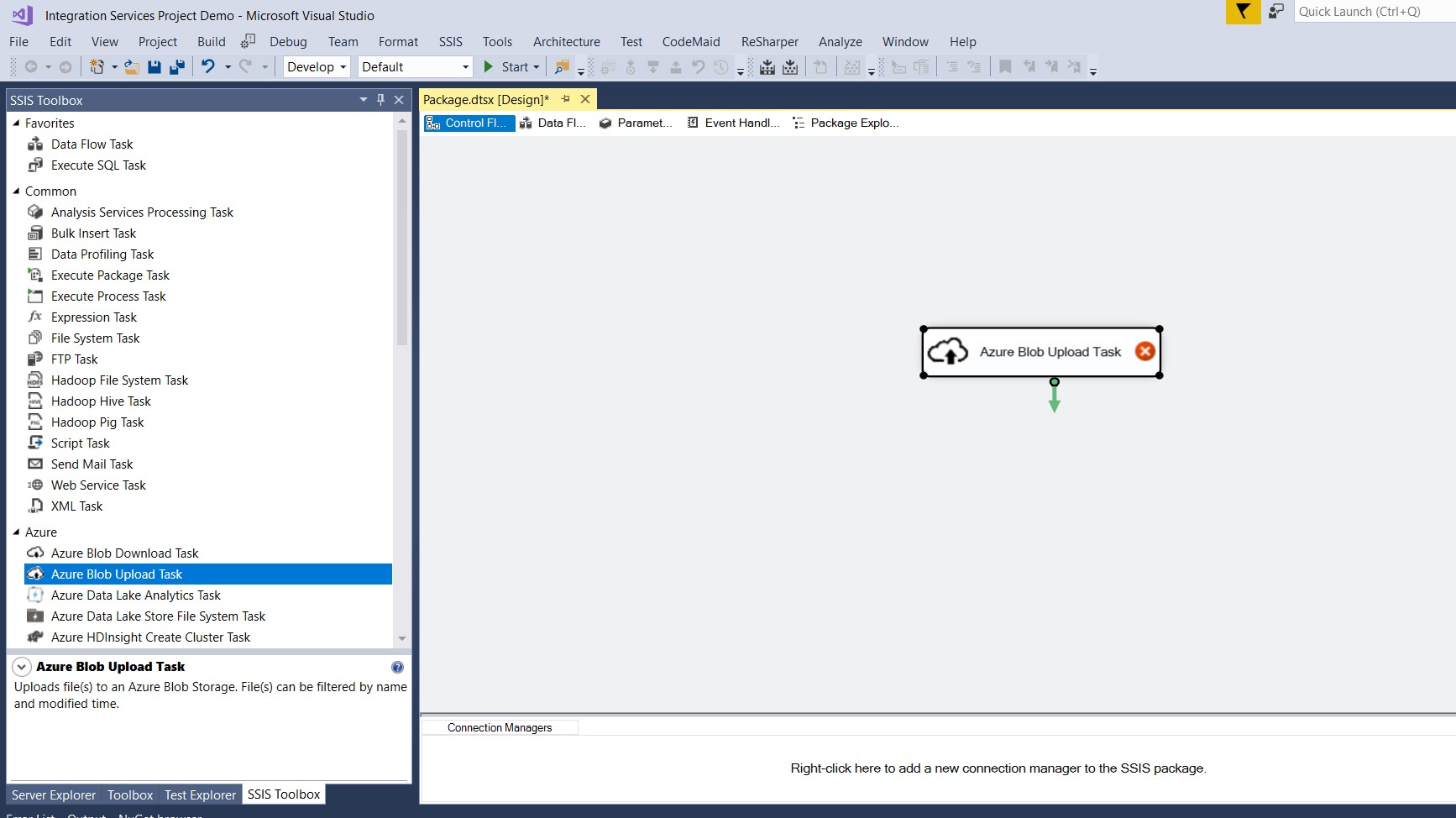Click the Hadoop Hive Task icon
This screenshot has width=1456, height=818.
35,401
